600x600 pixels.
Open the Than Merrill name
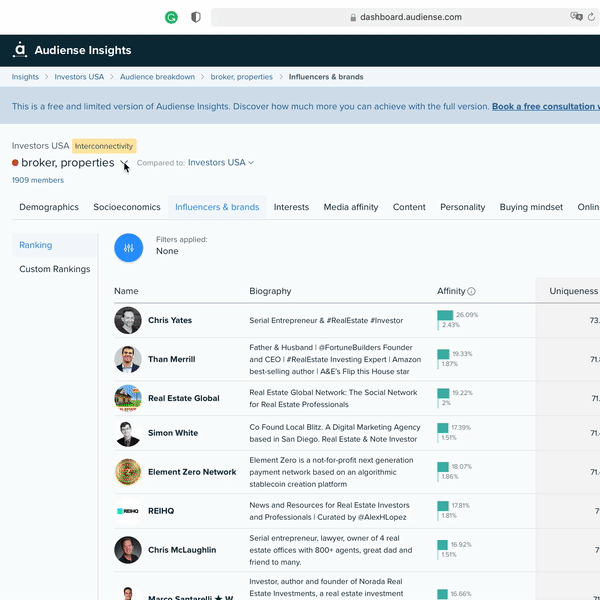(x=171, y=359)
